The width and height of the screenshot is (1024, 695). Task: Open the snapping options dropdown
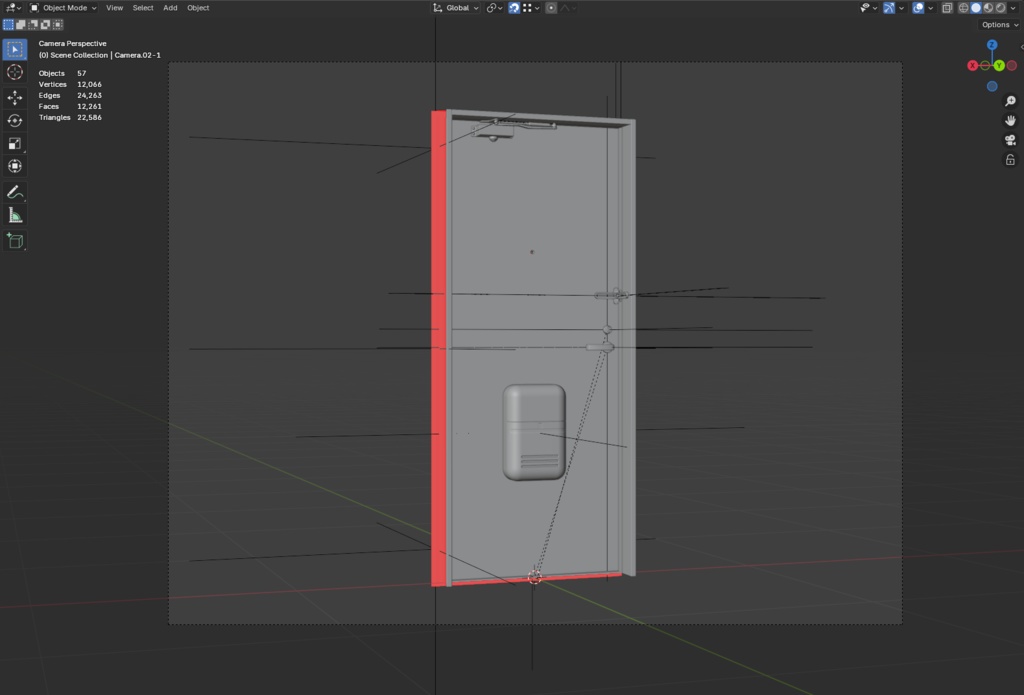pos(531,8)
